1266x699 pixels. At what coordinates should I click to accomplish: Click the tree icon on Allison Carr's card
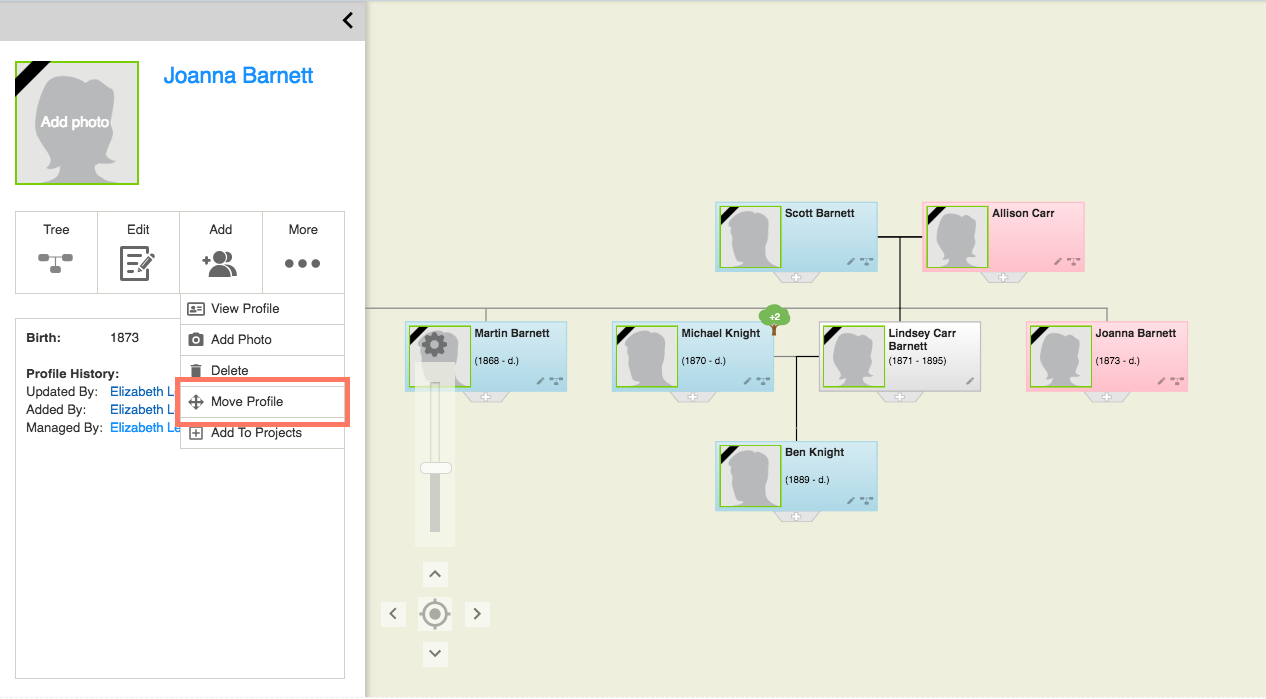pos(1073,261)
